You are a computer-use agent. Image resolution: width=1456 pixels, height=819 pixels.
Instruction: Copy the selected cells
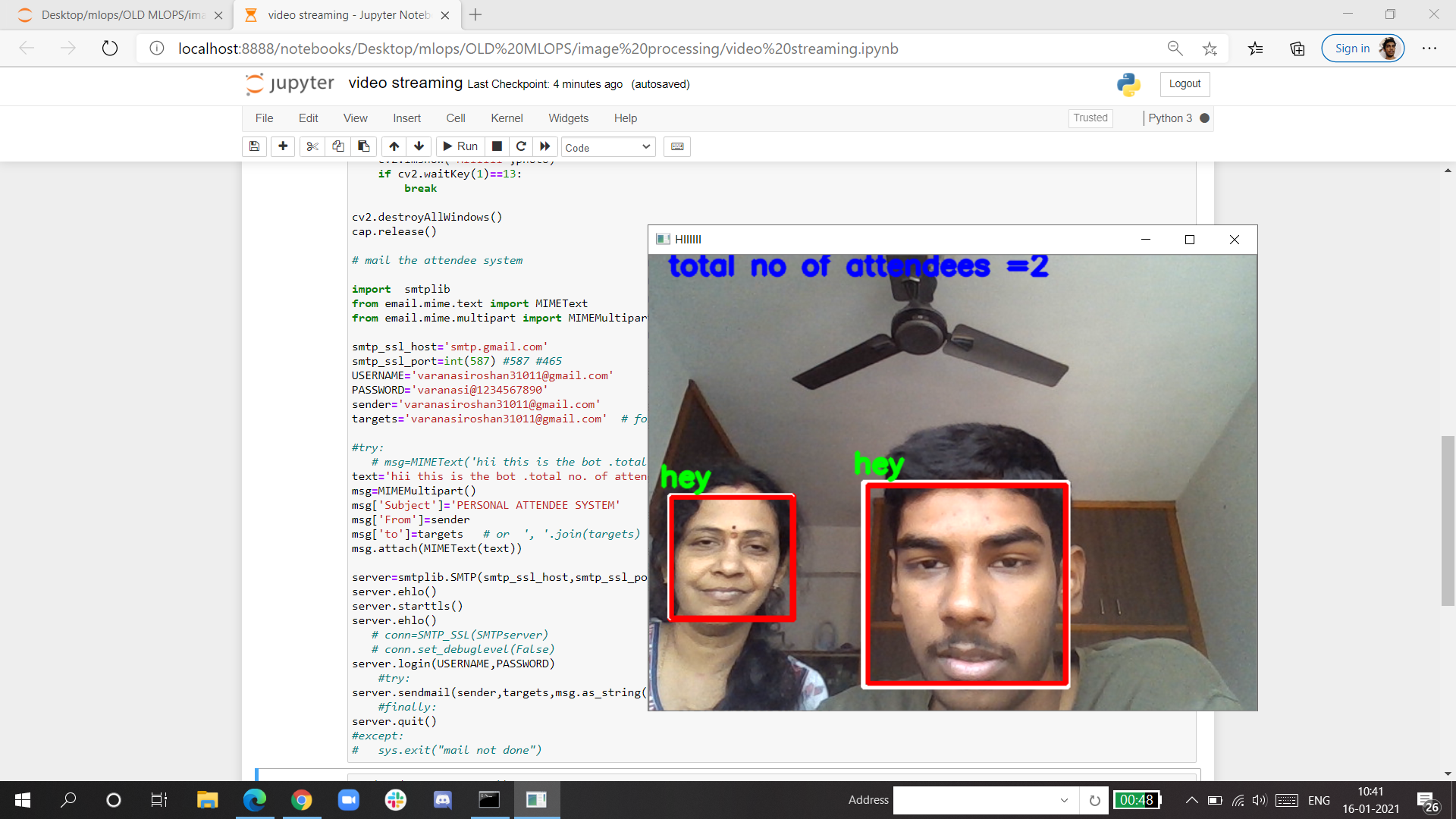[x=338, y=146]
